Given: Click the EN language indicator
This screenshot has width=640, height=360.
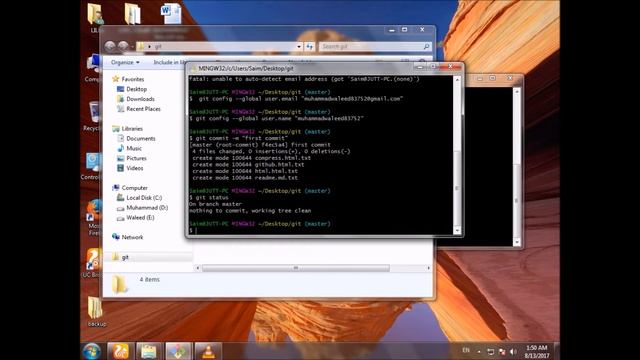Looking at the screenshot, I should coord(466,350).
